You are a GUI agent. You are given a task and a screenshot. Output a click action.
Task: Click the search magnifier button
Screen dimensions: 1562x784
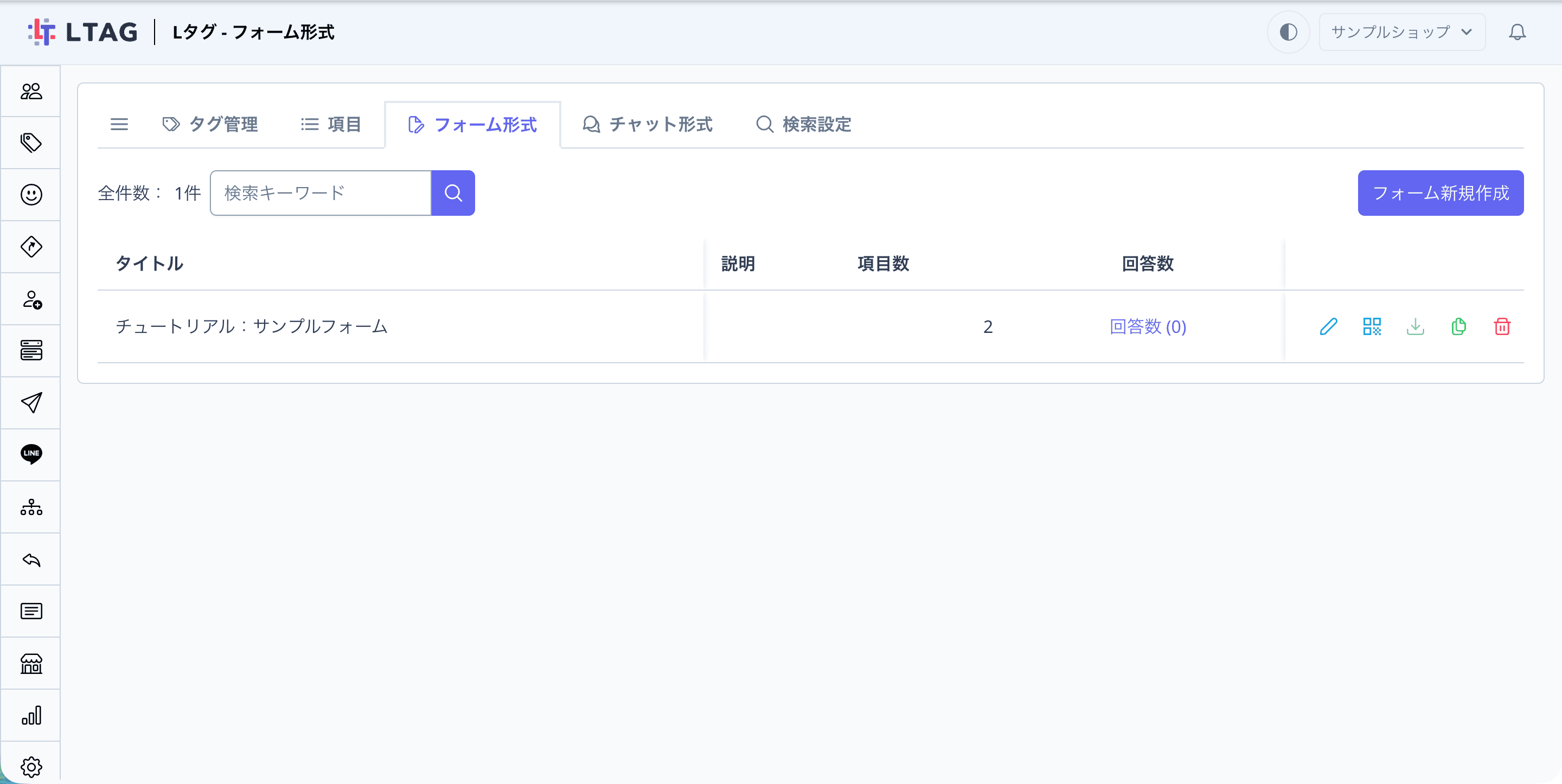[453, 193]
